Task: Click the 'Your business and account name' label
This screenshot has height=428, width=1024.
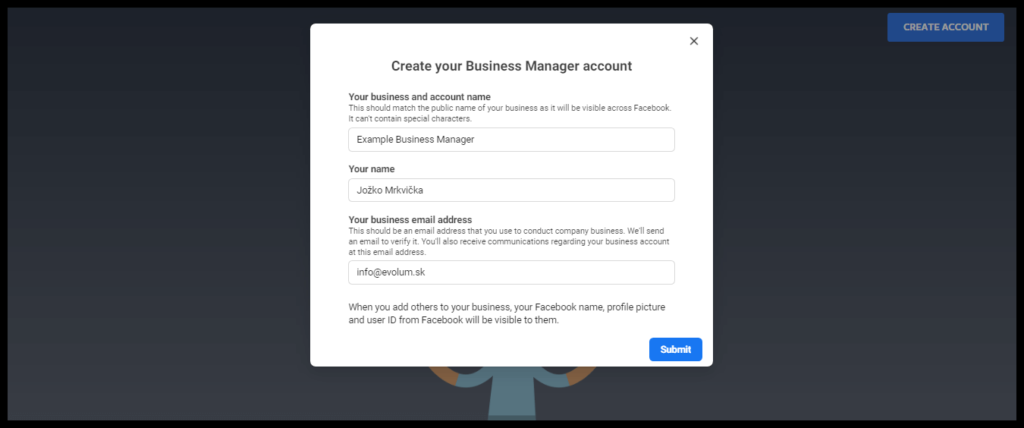Action: click(x=419, y=97)
